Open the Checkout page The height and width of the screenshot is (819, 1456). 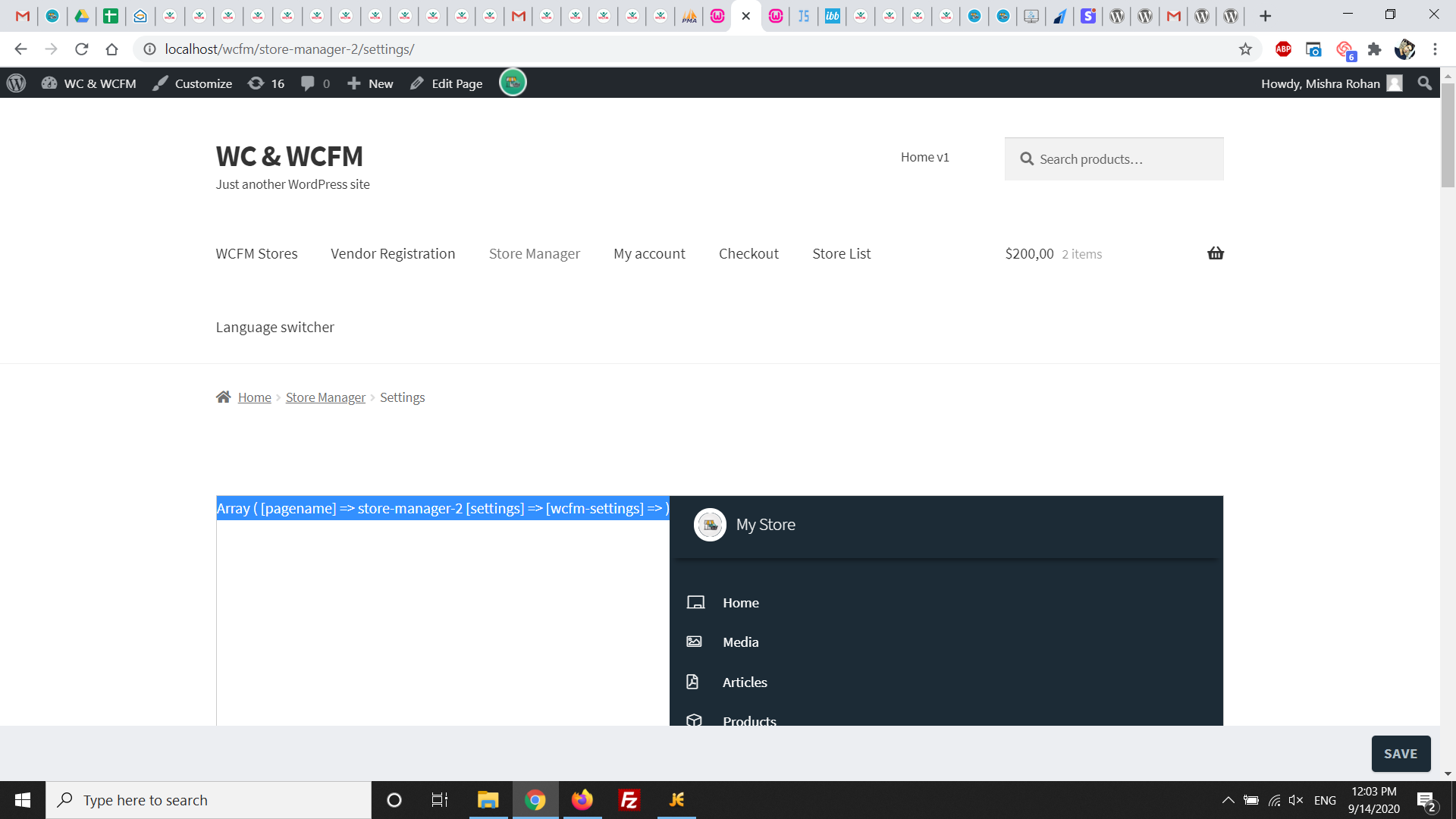click(748, 253)
